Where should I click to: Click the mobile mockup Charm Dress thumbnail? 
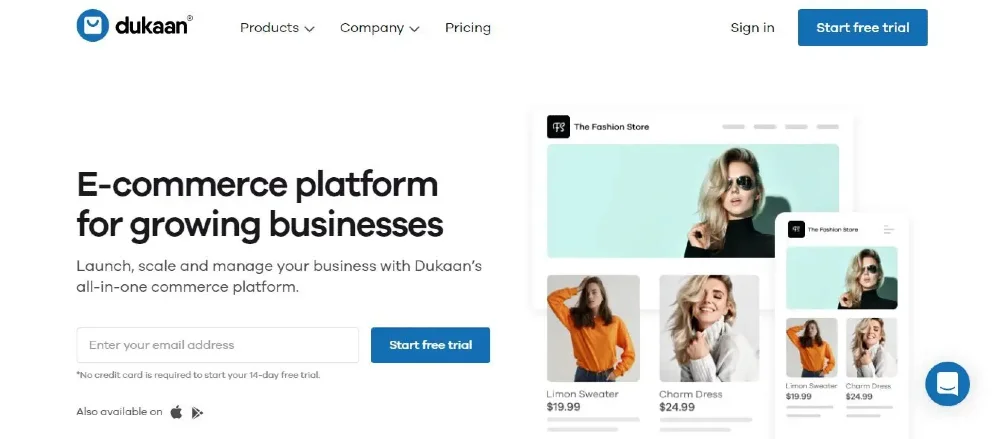coord(871,347)
